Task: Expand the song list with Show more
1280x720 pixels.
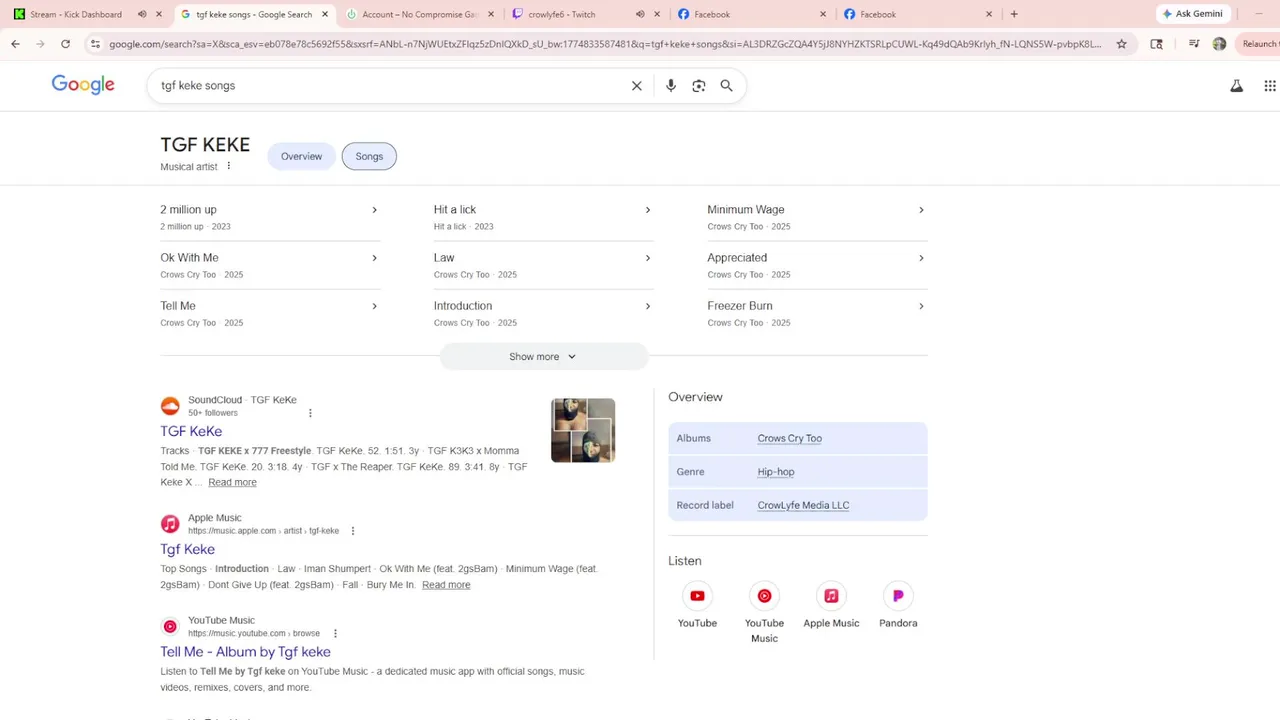Action: (x=543, y=357)
